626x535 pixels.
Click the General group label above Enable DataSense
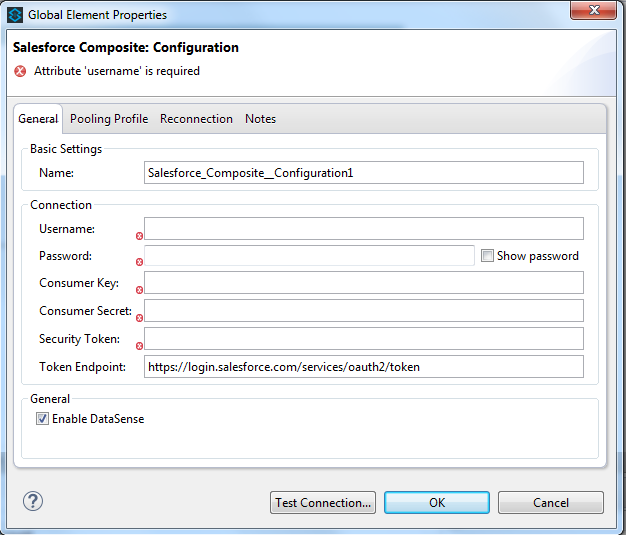[x=50, y=399]
